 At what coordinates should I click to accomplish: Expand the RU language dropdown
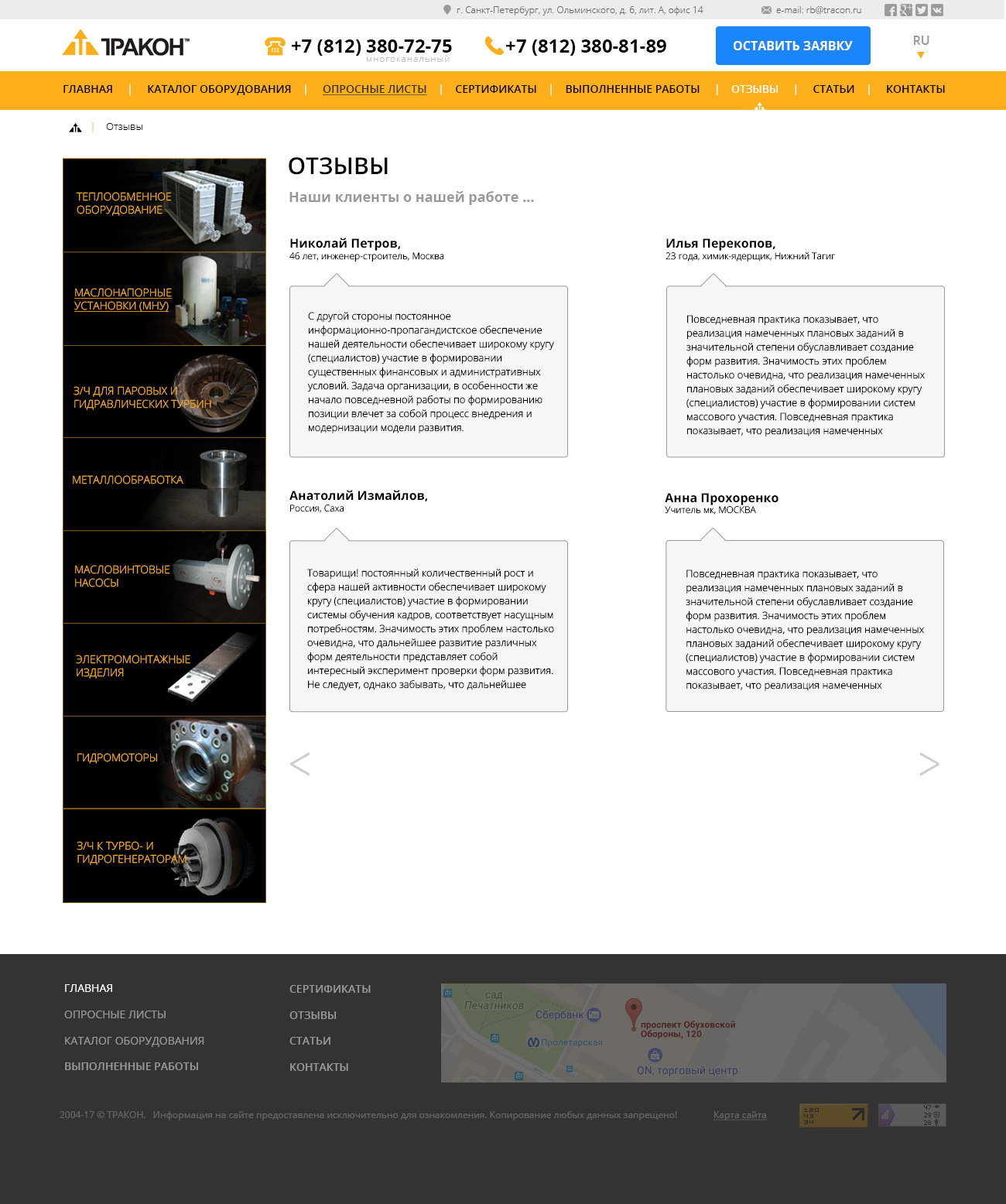920,46
